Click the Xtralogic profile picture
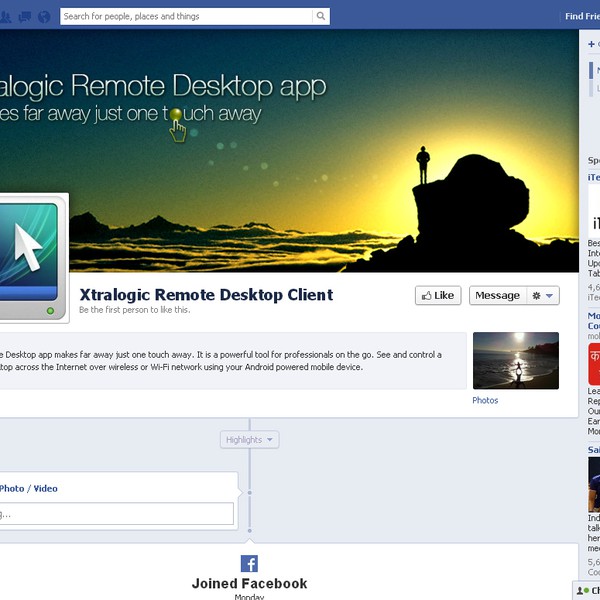The image size is (600, 600). (x=33, y=258)
